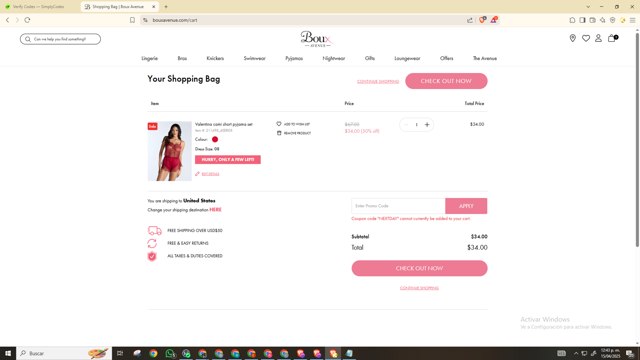Image resolution: width=640 pixels, height=360 pixels.
Task: Open the tab search dropdown arrow
Action: 588,7
